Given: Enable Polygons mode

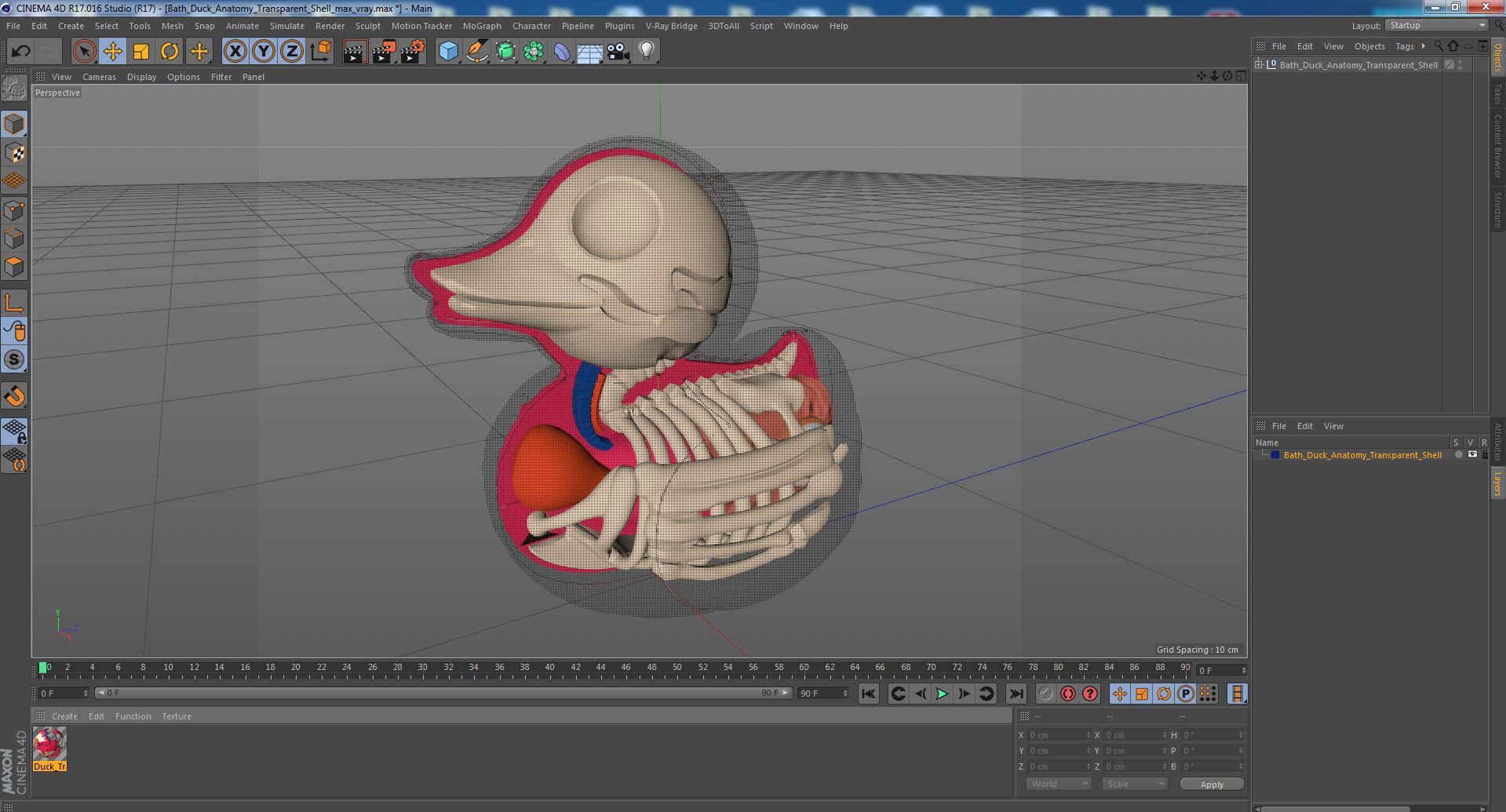Looking at the screenshot, I should (14, 267).
